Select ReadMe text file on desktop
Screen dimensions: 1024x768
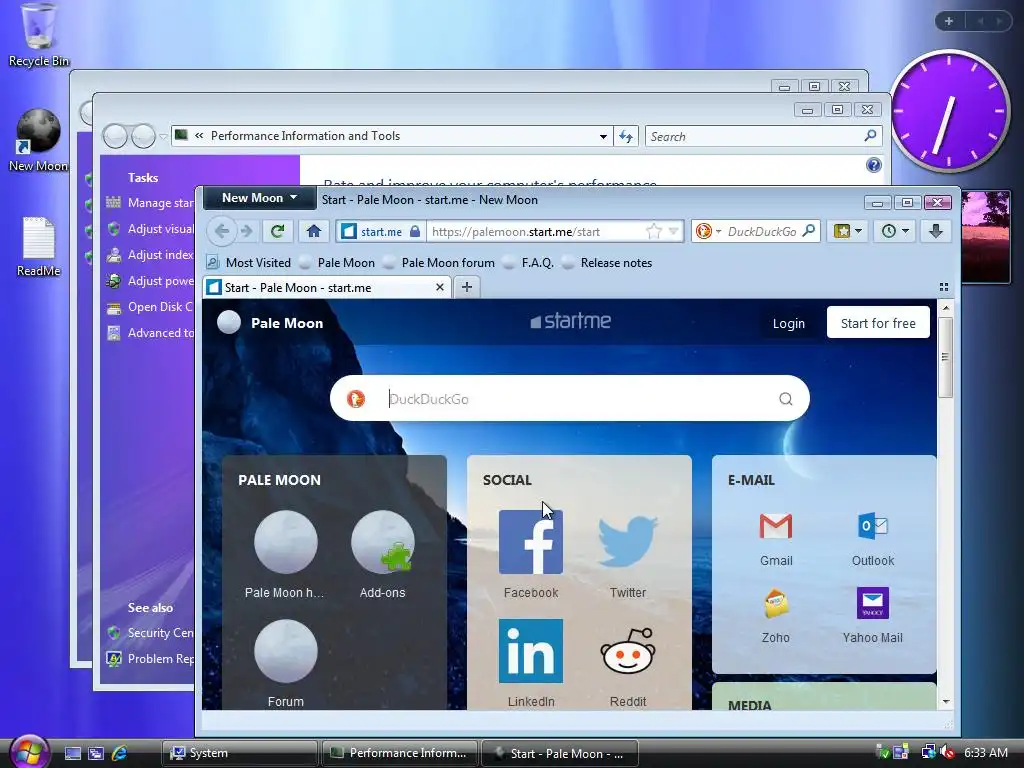39,246
